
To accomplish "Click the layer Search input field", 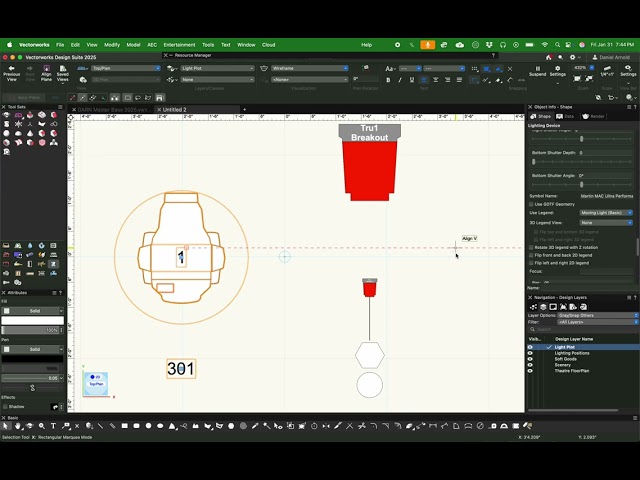I will pyautogui.click(x=583, y=329).
